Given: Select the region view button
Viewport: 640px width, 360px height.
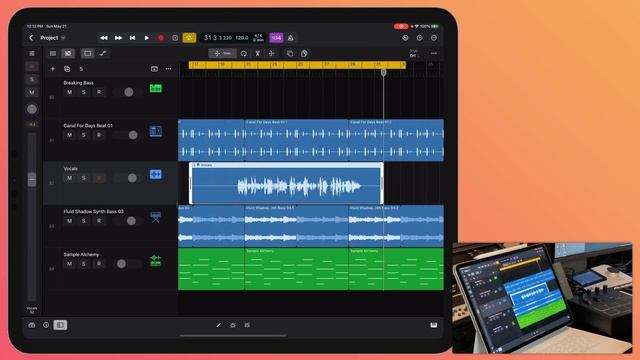Looking at the screenshot, I should click(x=87, y=53).
